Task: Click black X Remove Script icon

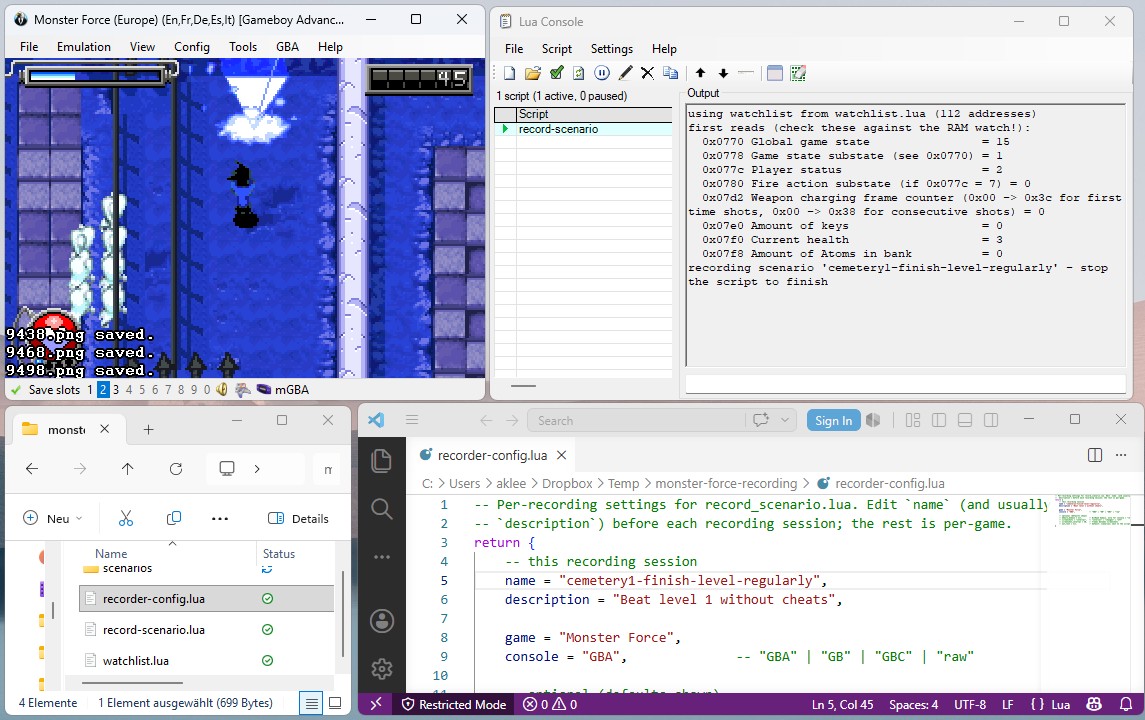Action: tap(648, 73)
